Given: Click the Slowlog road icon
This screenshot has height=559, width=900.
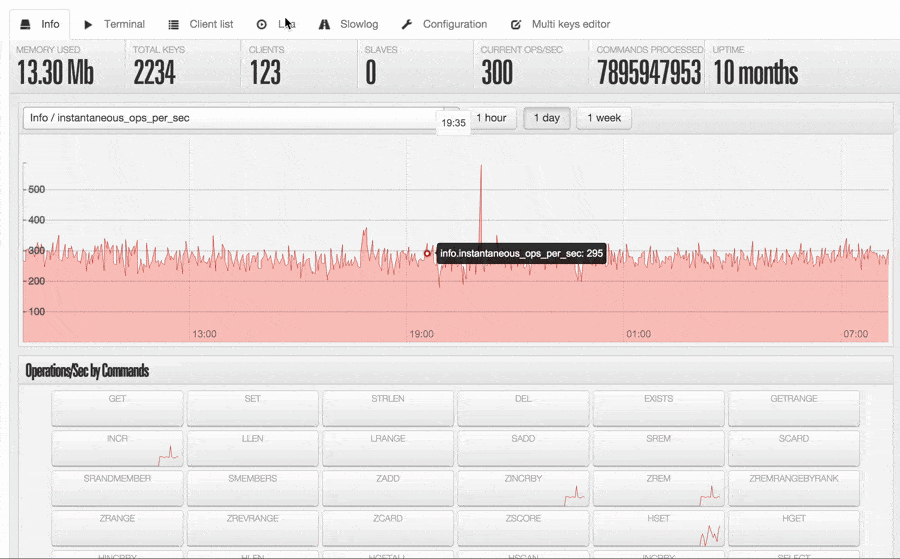Looking at the screenshot, I should (324, 24).
